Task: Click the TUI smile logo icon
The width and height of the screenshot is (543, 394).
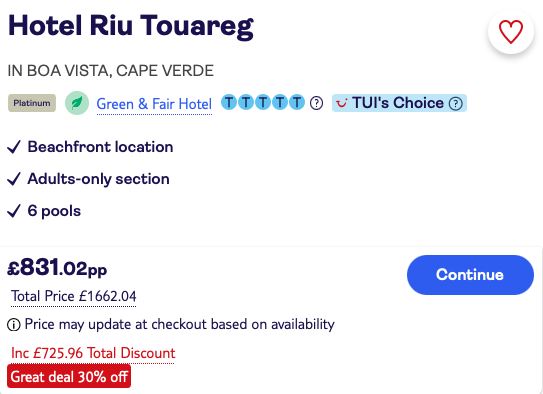Action: (342, 103)
